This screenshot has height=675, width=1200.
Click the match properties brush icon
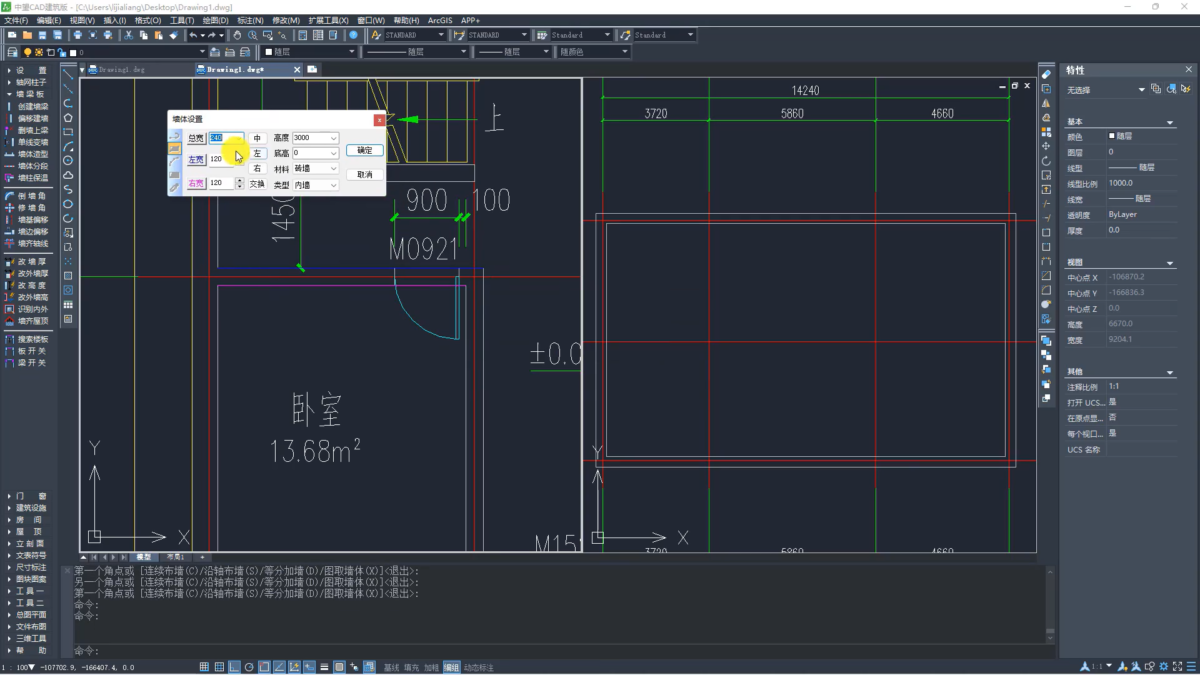pyautogui.click(x=173, y=35)
